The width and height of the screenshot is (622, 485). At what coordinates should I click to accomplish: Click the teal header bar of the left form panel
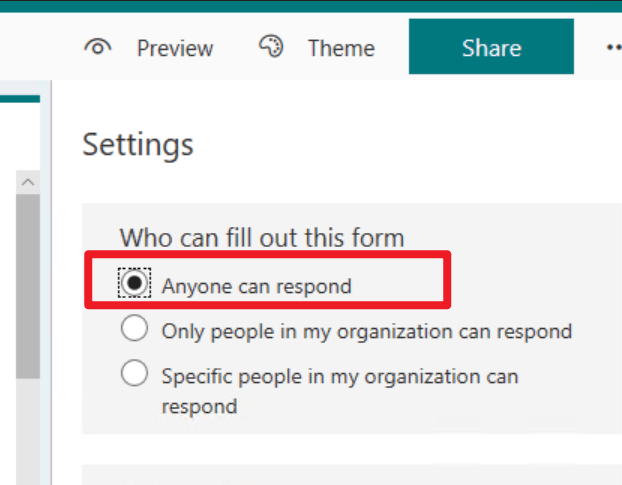[20, 99]
